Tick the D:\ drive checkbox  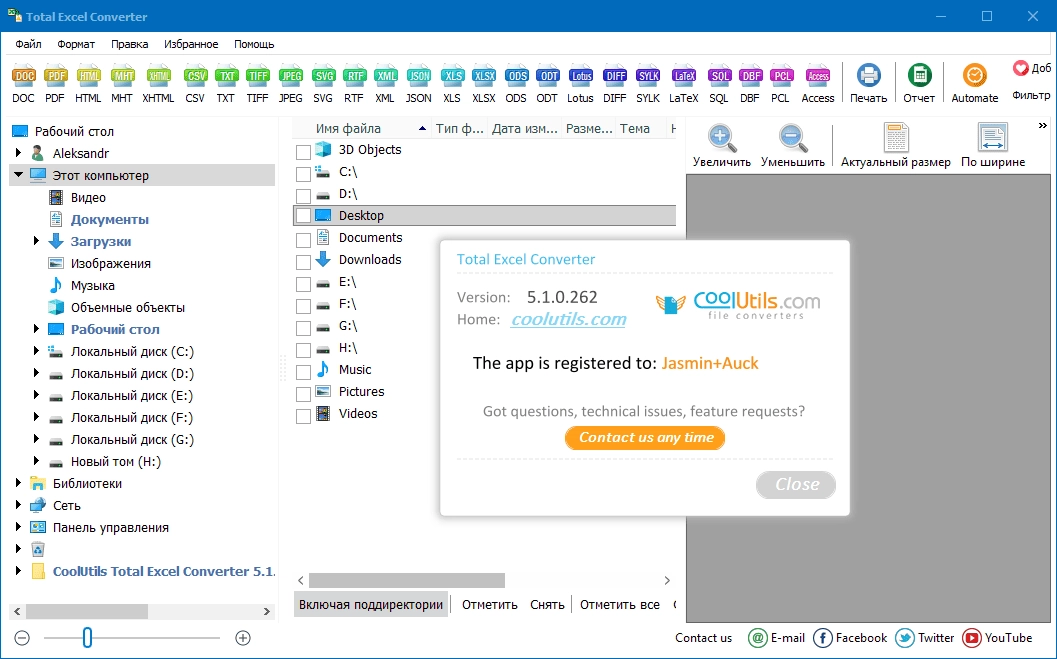pos(303,195)
